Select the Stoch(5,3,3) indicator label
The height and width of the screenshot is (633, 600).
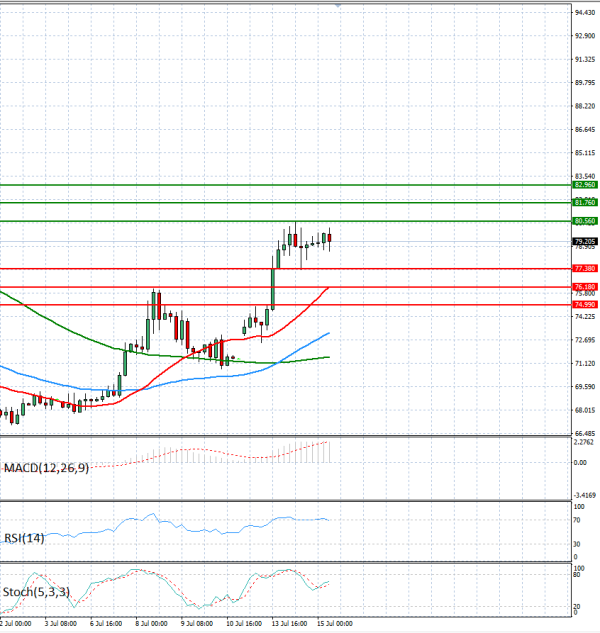click(x=36, y=592)
